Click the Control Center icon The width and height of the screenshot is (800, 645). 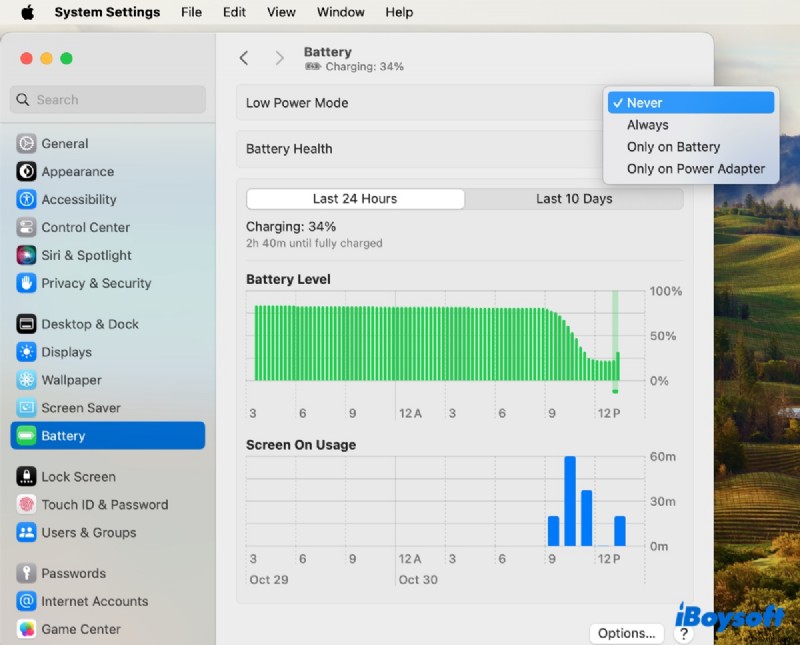point(26,227)
